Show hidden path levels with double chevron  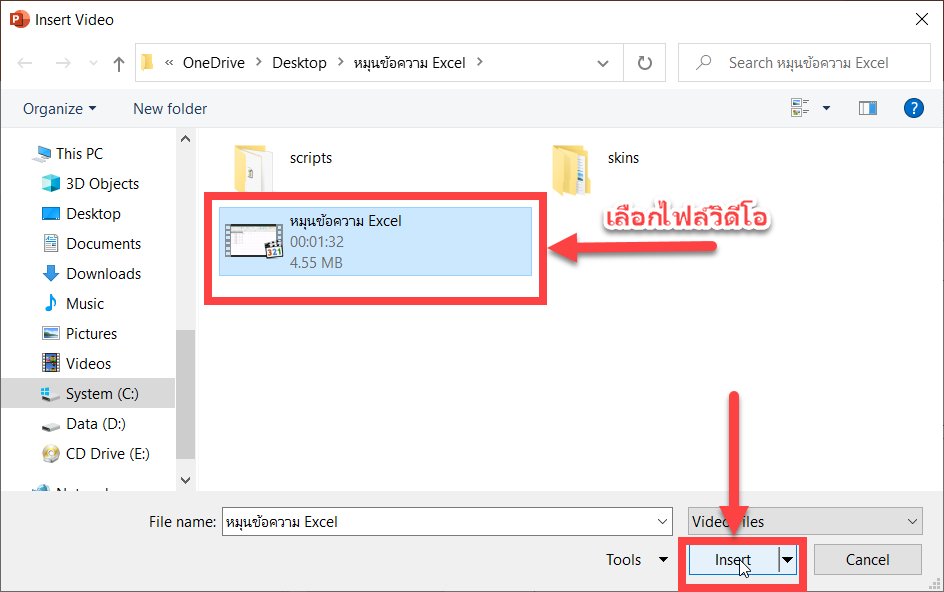169,62
